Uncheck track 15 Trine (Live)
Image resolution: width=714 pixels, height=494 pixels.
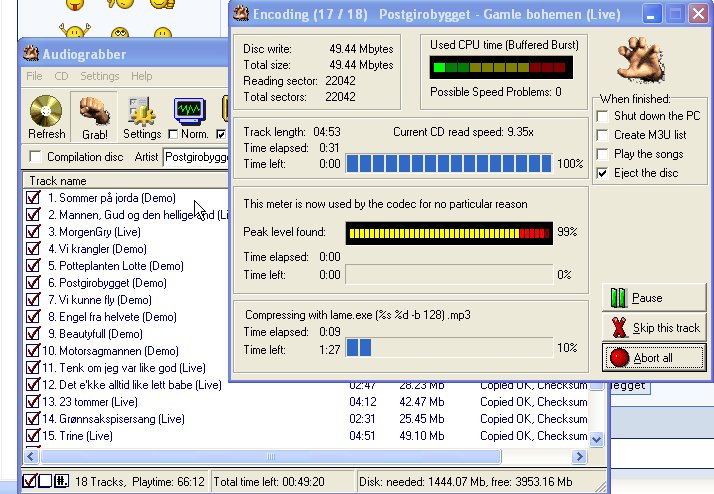[x=33, y=436]
